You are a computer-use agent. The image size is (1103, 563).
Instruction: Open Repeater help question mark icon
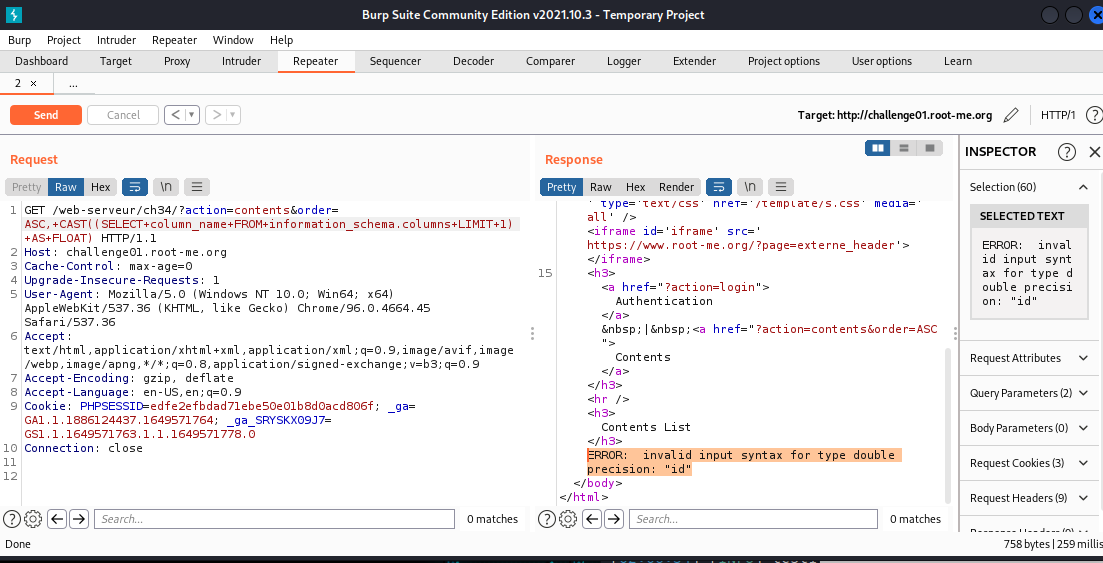pos(1094,115)
